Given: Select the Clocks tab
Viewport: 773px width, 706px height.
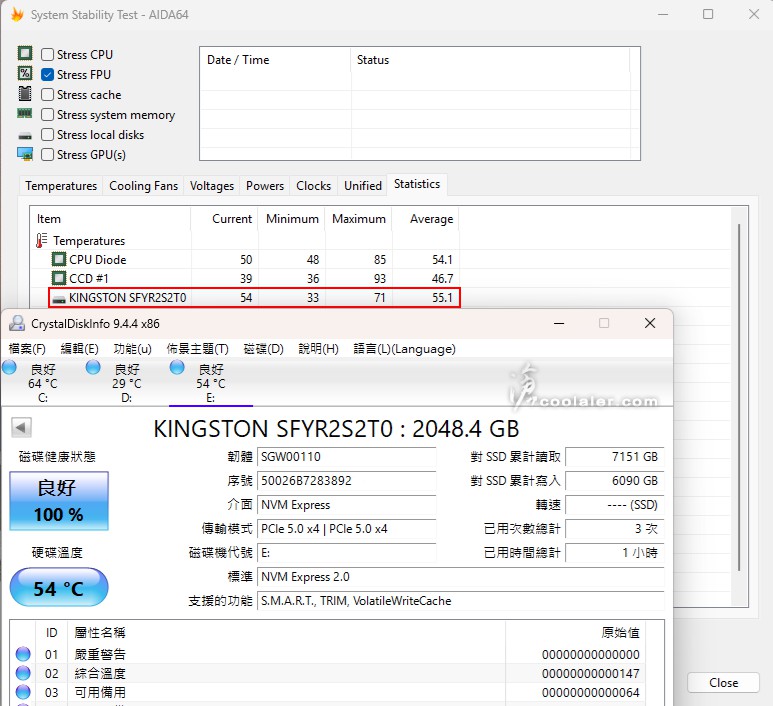Looking at the screenshot, I should pyautogui.click(x=314, y=186).
